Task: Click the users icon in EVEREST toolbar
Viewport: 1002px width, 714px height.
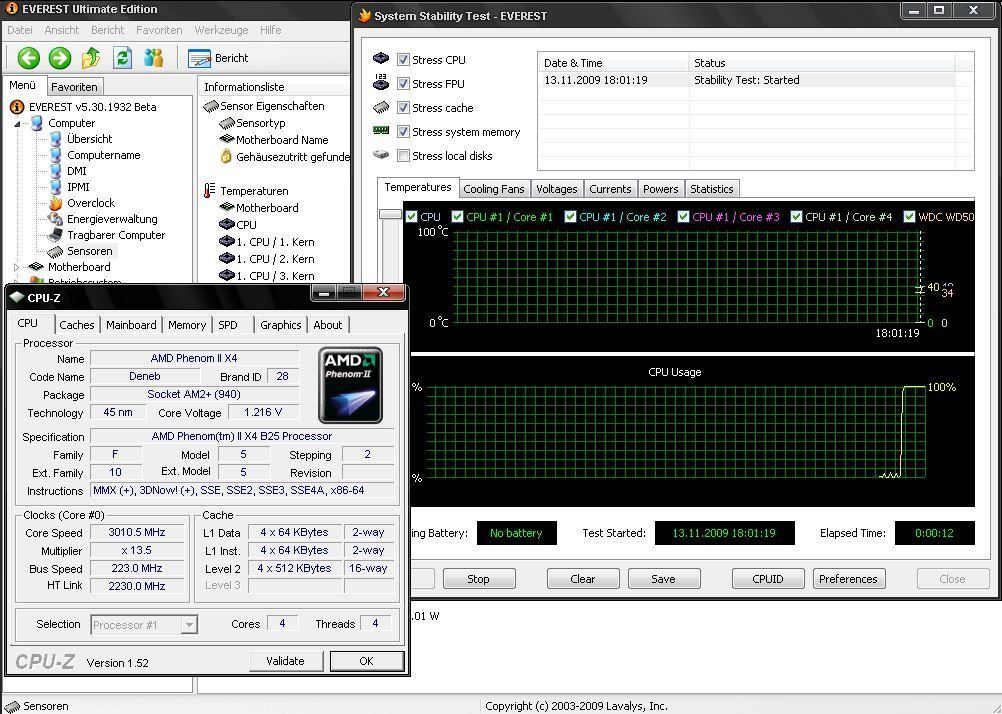Action: coord(153,58)
